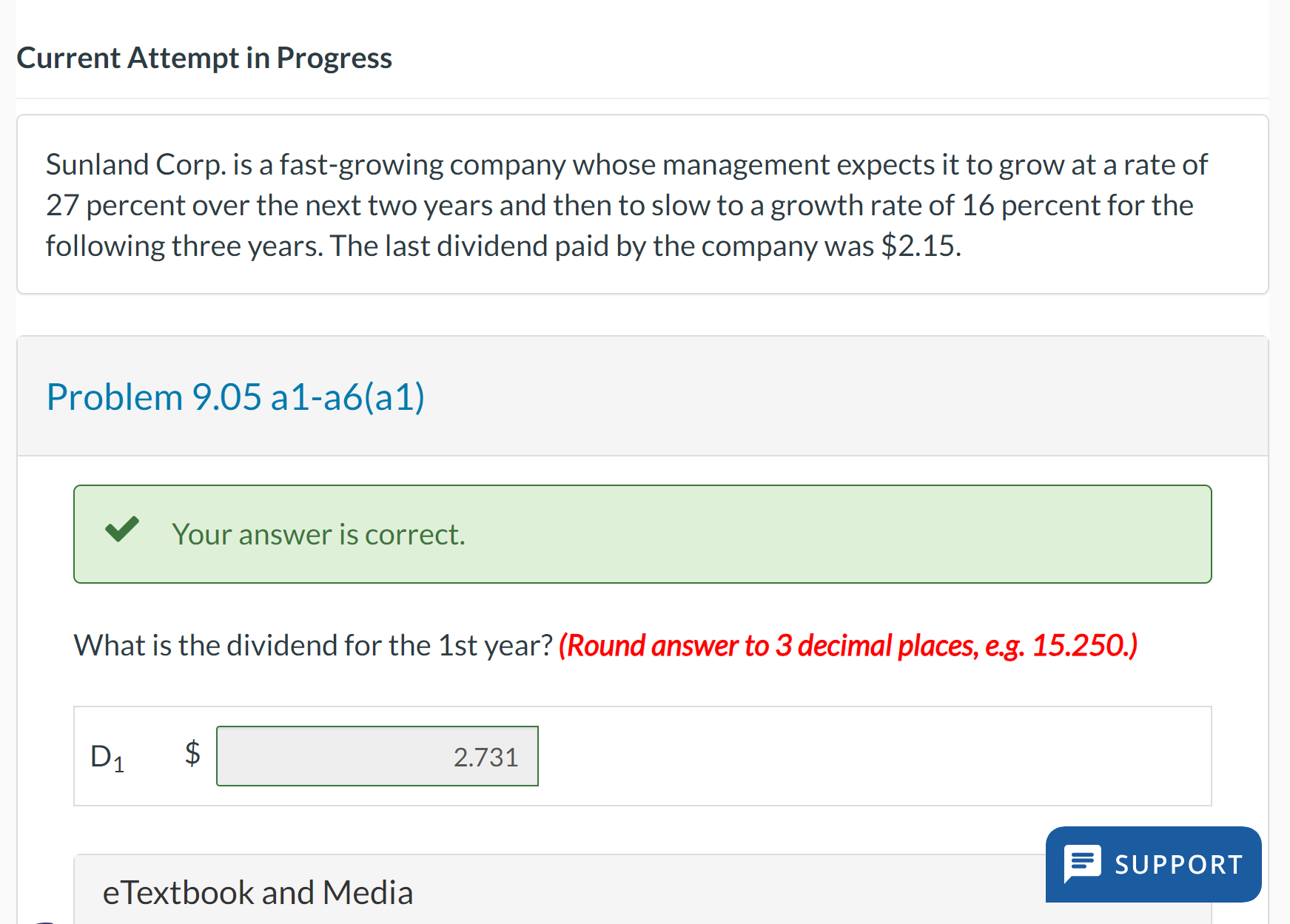Click the red rounding instruction text

coord(848,645)
